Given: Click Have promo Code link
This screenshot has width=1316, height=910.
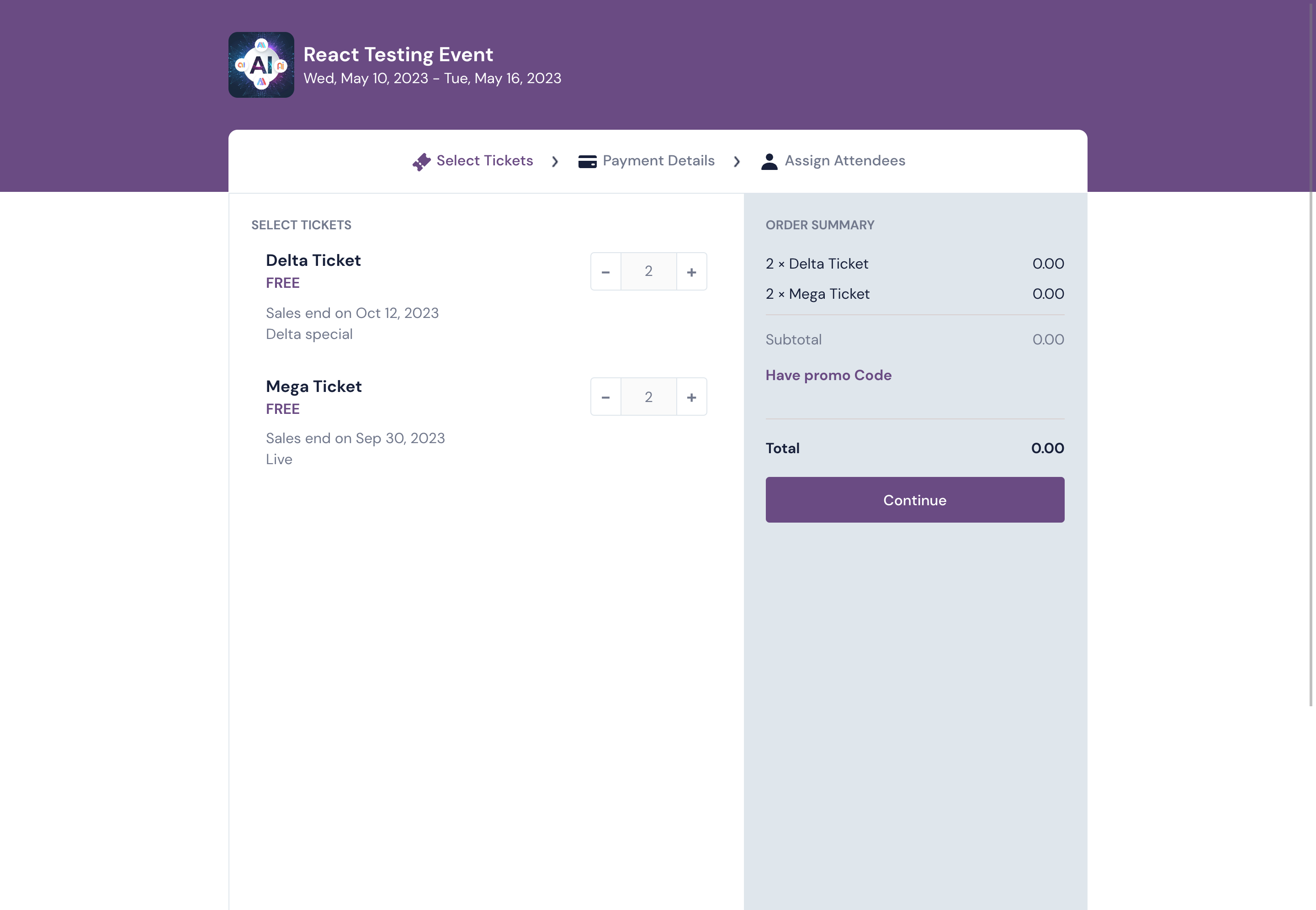Looking at the screenshot, I should pos(828,375).
